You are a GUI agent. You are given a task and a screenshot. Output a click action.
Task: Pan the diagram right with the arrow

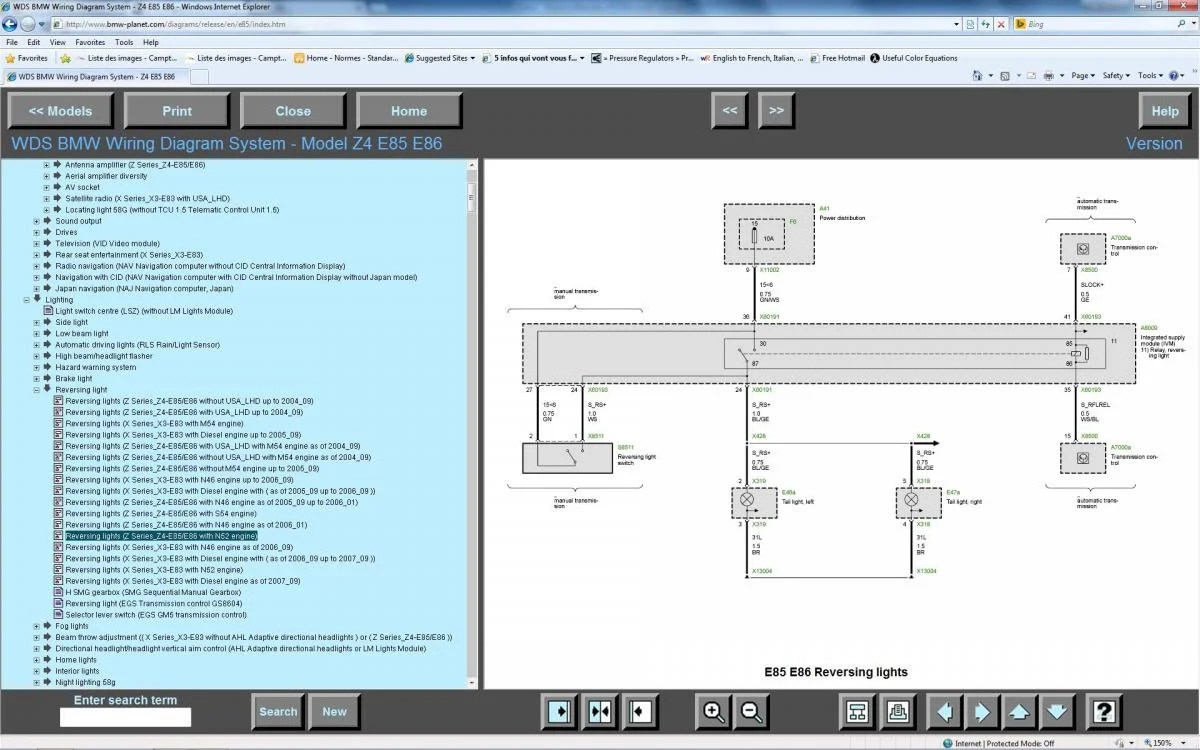pos(981,712)
